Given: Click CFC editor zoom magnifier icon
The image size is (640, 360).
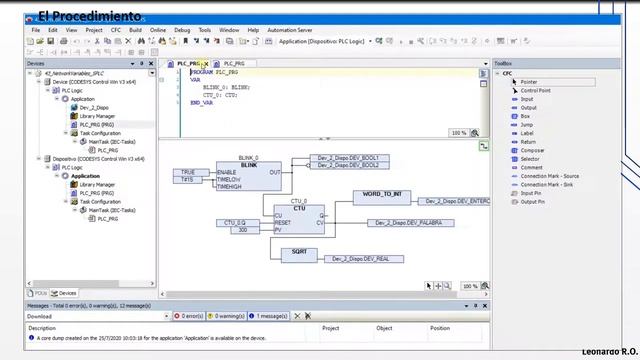Looking at the screenshot, I should tap(485, 286).
